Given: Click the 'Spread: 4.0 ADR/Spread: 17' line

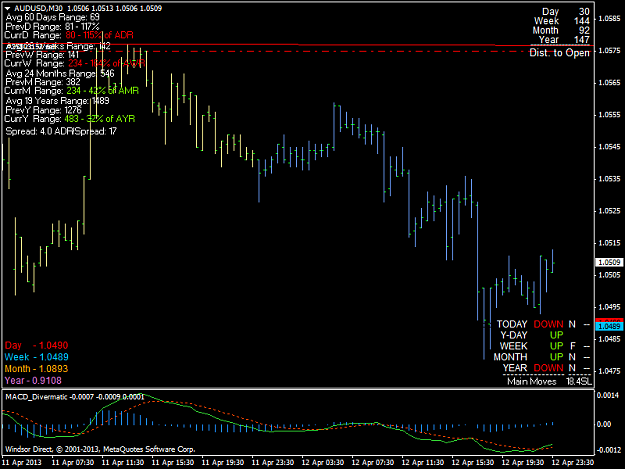Looking at the screenshot, I should pos(61,131).
